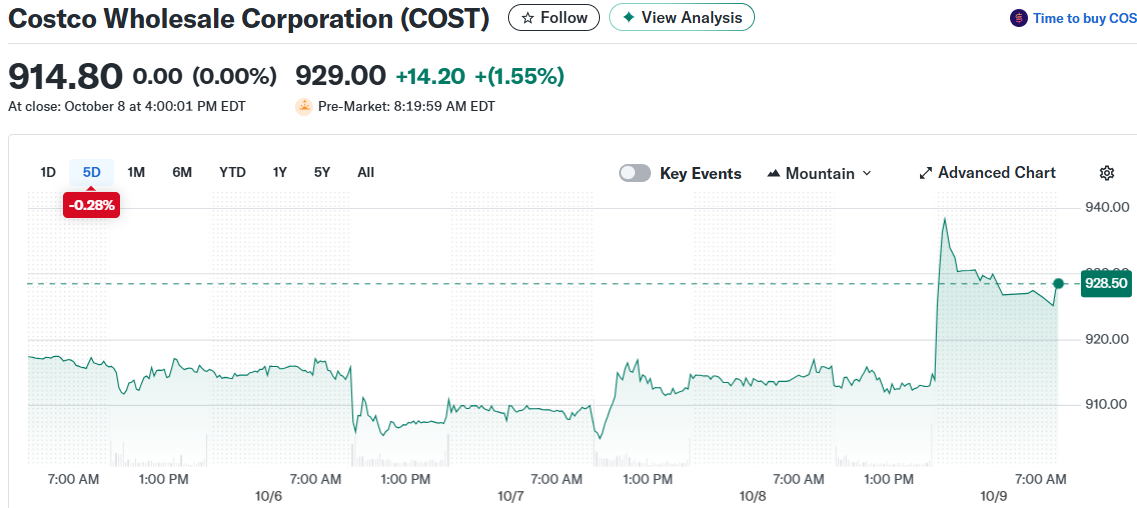Click the Mountain chart type icon
Image resolution: width=1137 pixels, height=508 pixels.
click(x=773, y=173)
